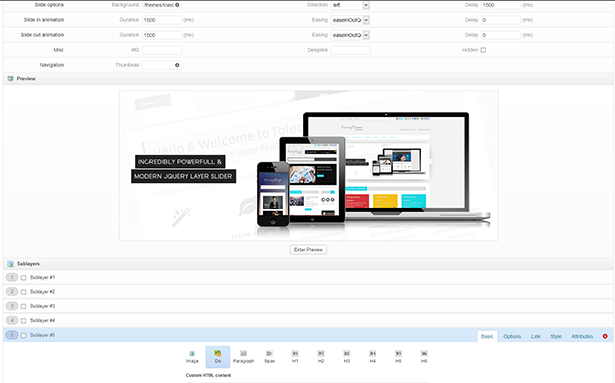615x383 pixels.
Task: Select the Paragraph sublayer type icon
Action: click(x=244, y=357)
